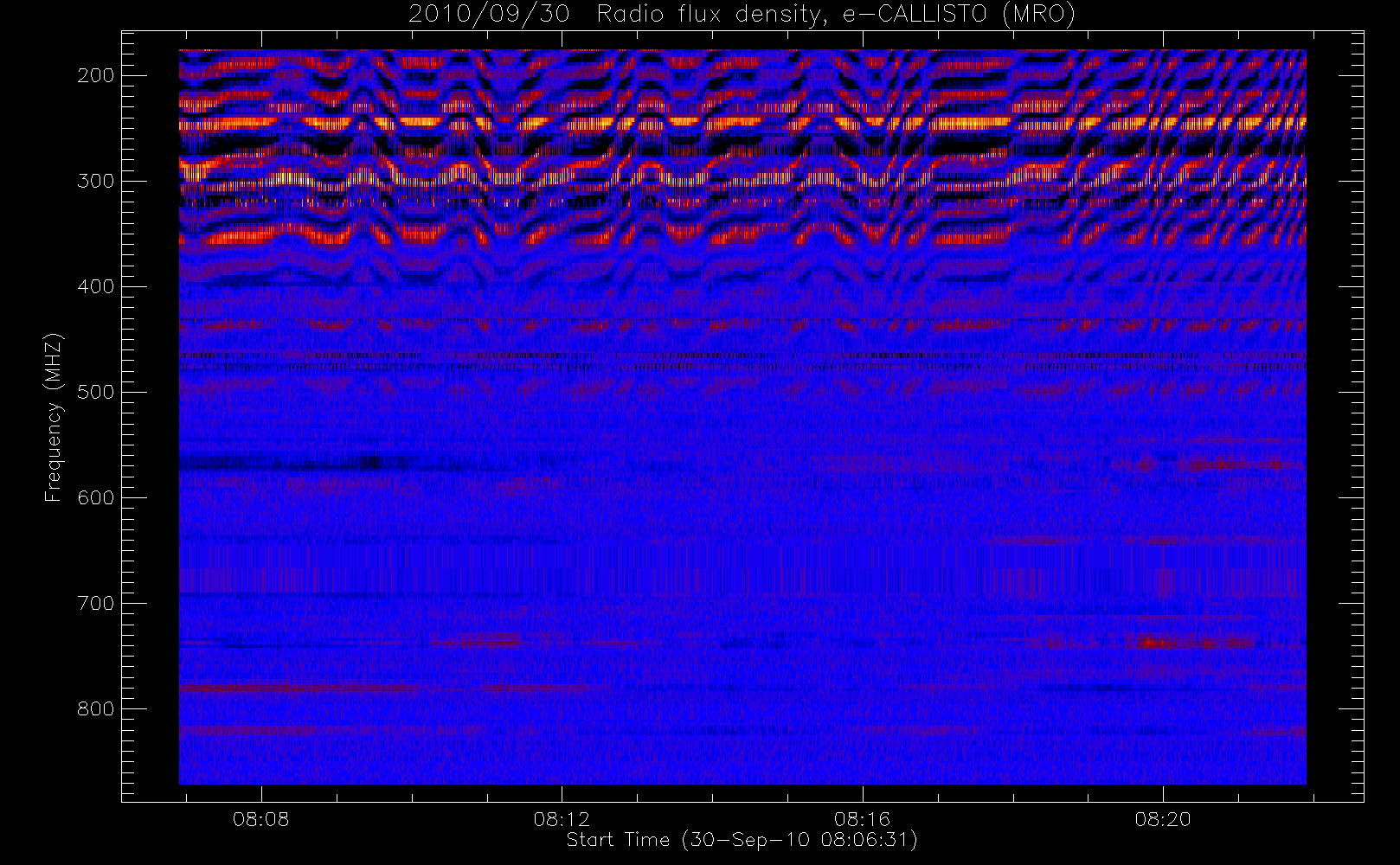Click the 08:12 time tick label

[x=562, y=818]
